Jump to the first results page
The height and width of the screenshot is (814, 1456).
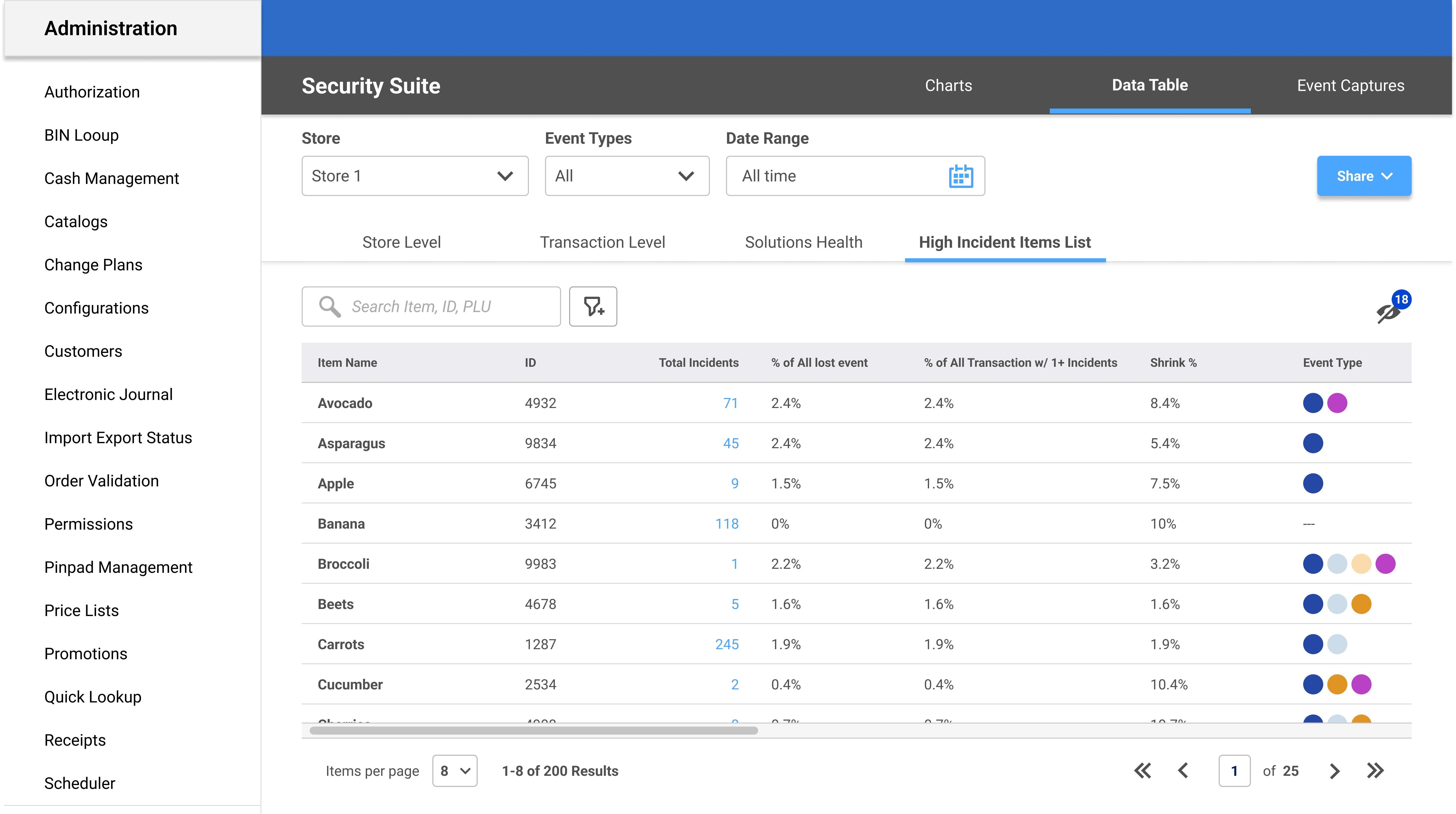(1142, 771)
